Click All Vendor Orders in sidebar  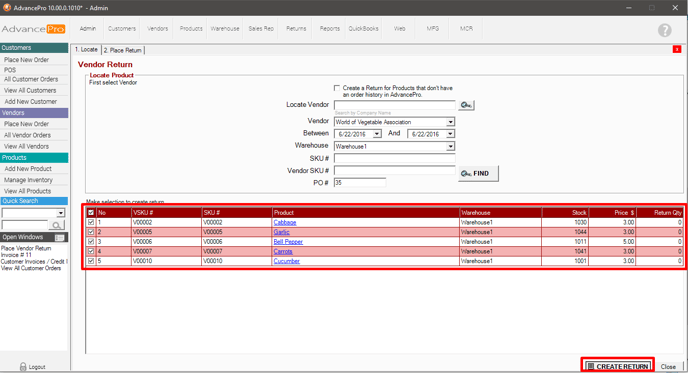27,135
